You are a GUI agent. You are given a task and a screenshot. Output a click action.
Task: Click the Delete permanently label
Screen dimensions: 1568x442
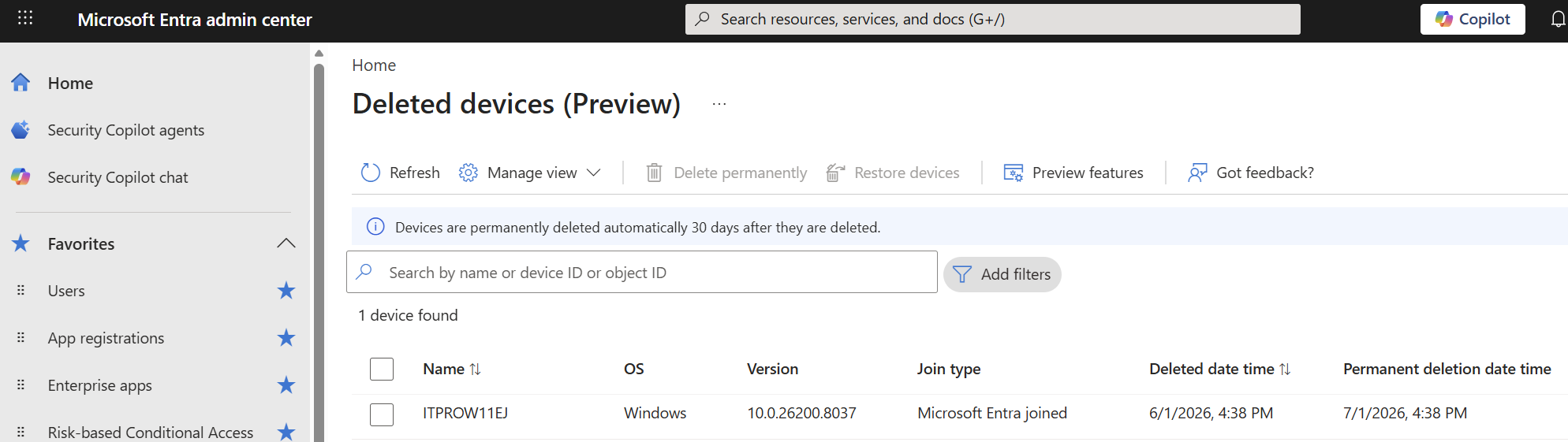pyautogui.click(x=740, y=173)
